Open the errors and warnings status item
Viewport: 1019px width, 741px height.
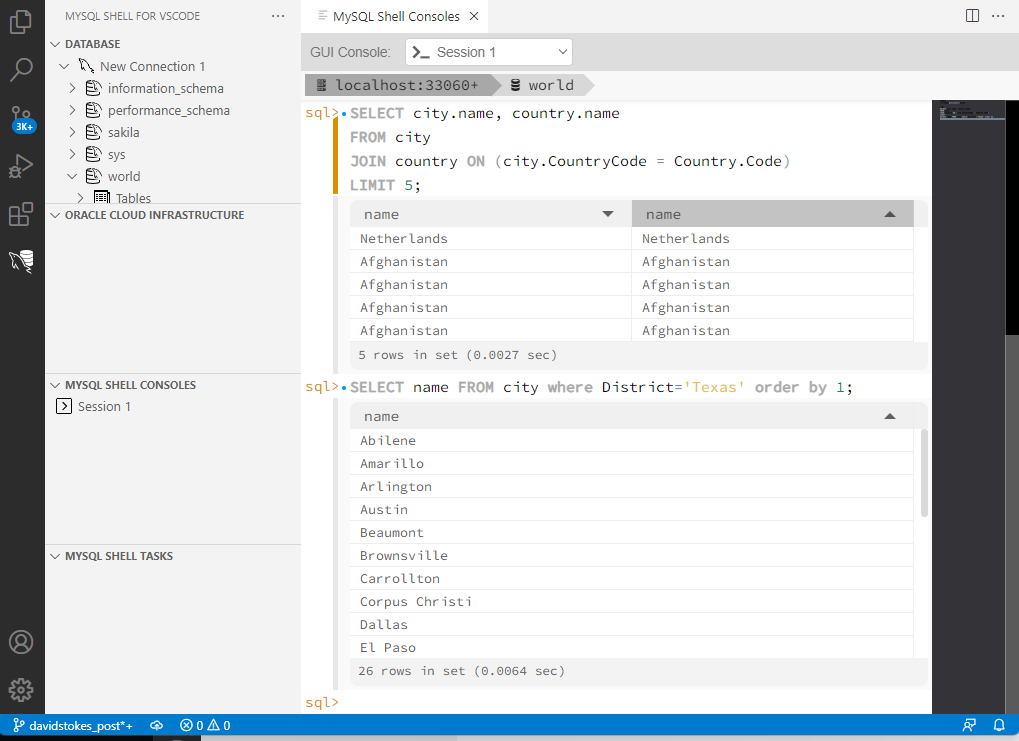coord(205,725)
